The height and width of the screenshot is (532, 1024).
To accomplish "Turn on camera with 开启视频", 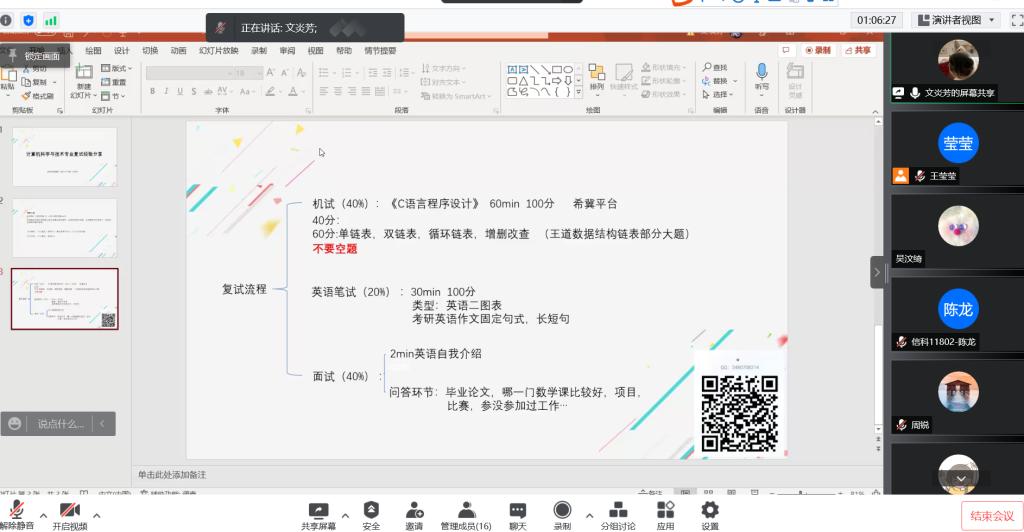I will pos(69,512).
